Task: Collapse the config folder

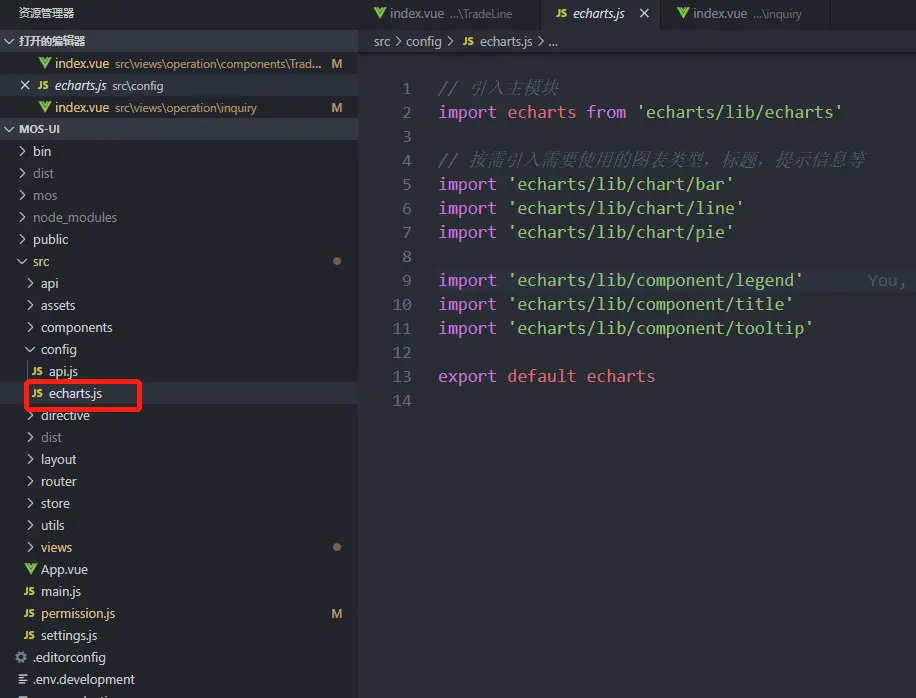Action: pos(30,349)
